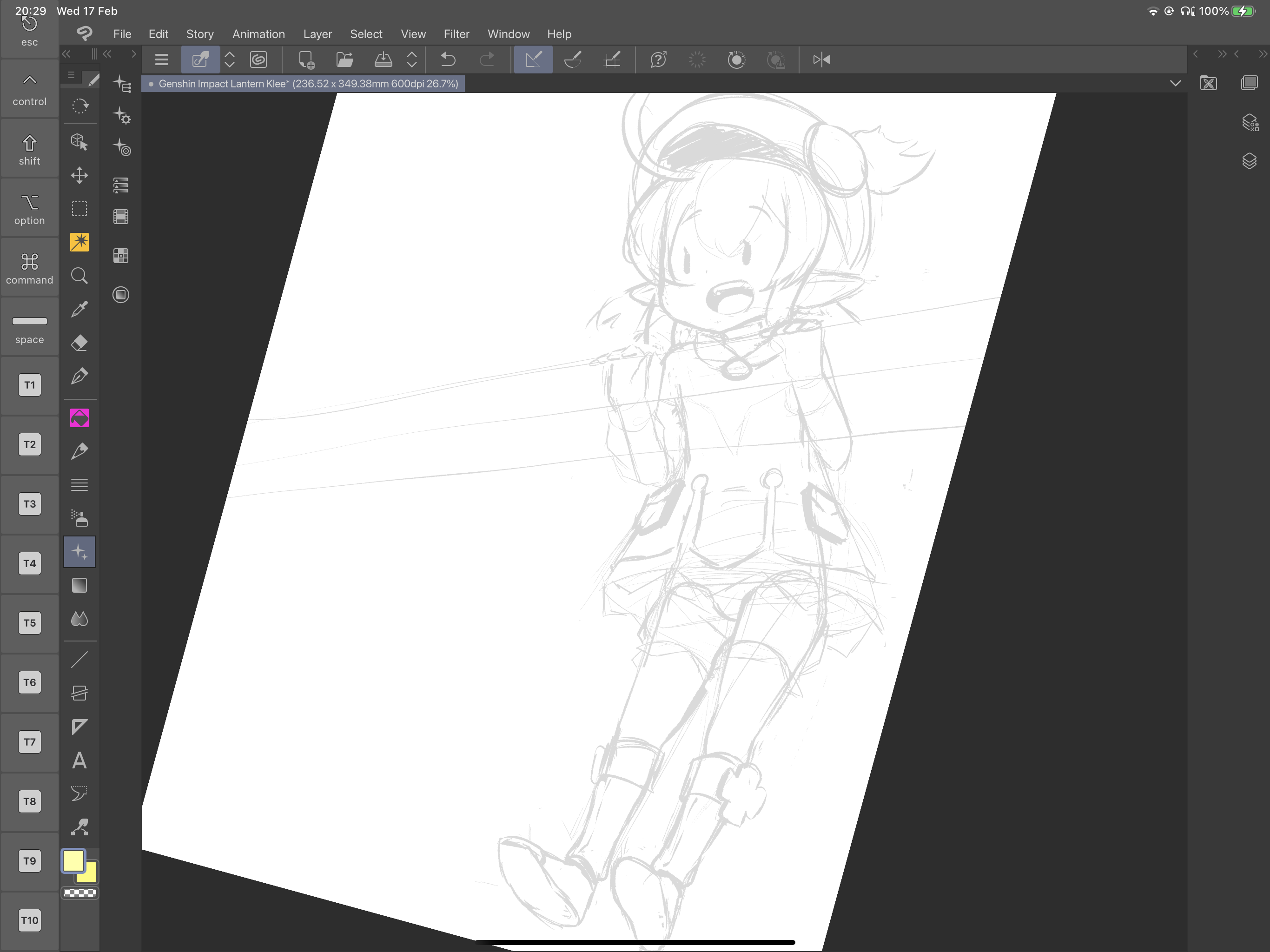Image resolution: width=1270 pixels, height=952 pixels.
Task: Toggle Snap to special ruler
Action: tap(573, 59)
